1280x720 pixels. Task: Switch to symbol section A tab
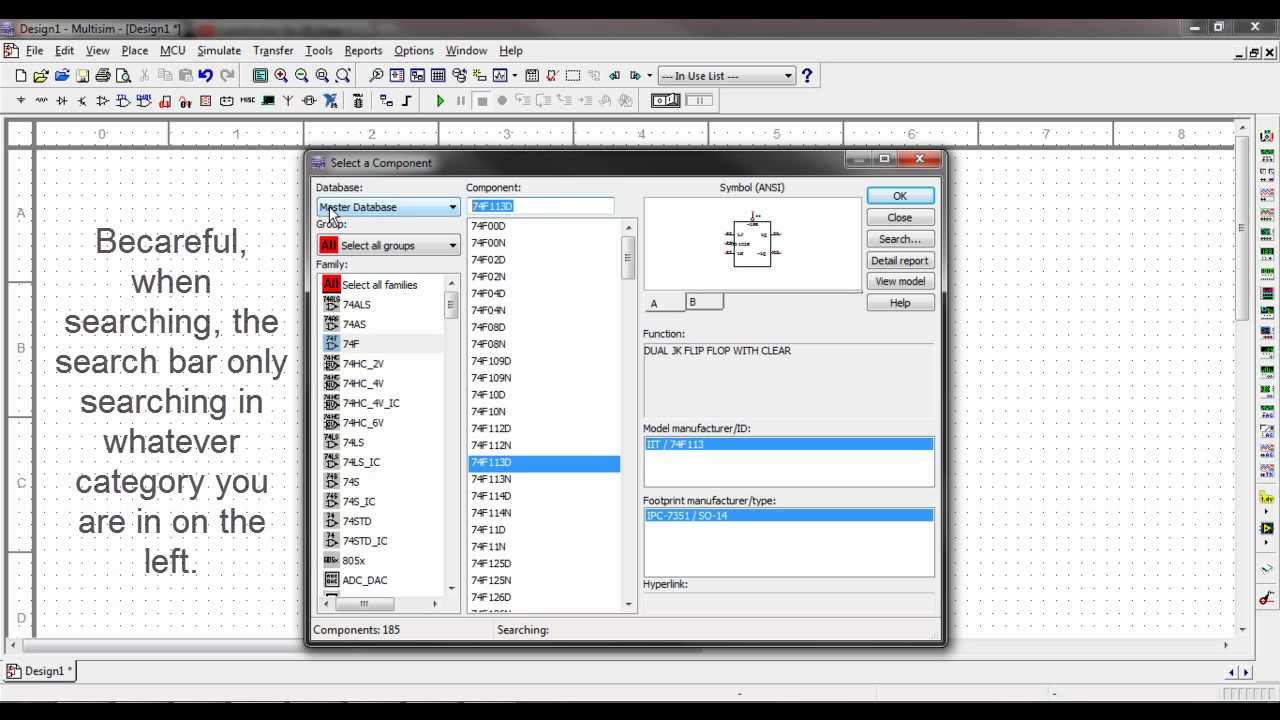tap(664, 303)
